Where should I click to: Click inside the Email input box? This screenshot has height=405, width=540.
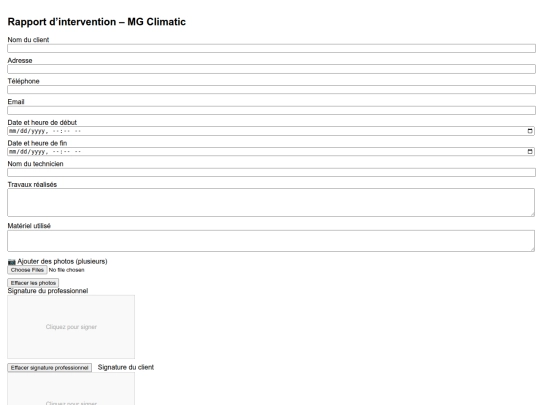coord(271,110)
